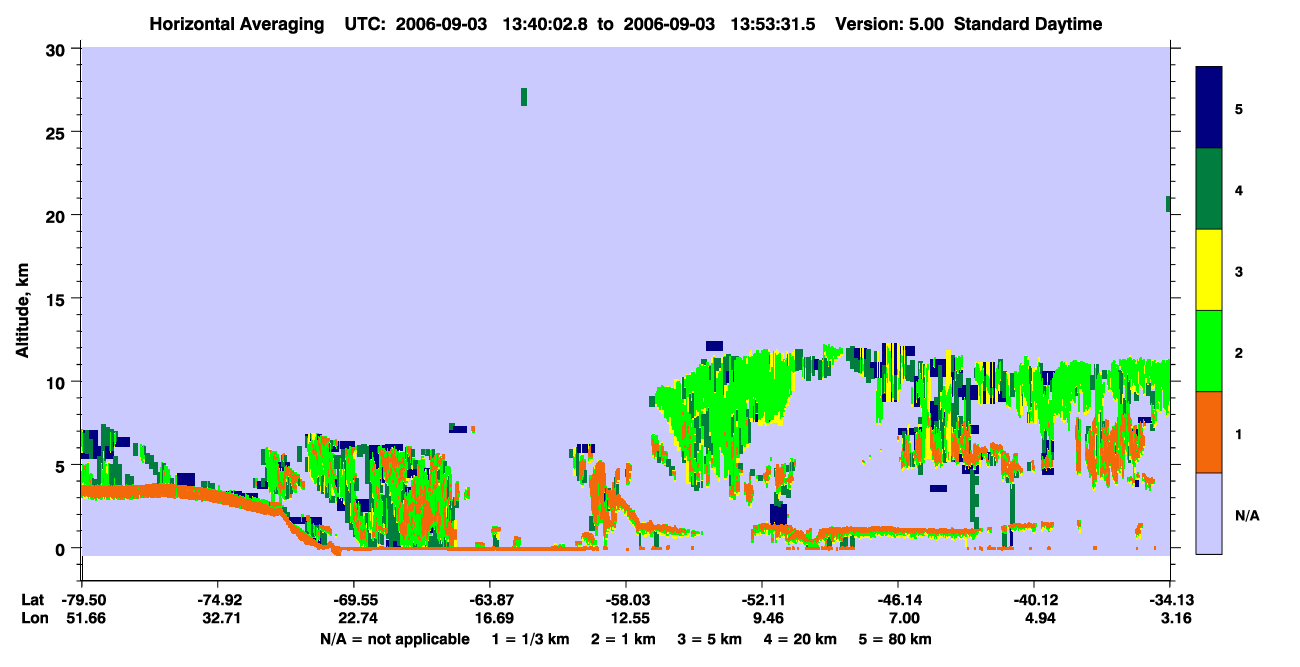The height and width of the screenshot is (667, 1300).
Task: Click the '5 = 80 km' legend note
Action: (895, 639)
